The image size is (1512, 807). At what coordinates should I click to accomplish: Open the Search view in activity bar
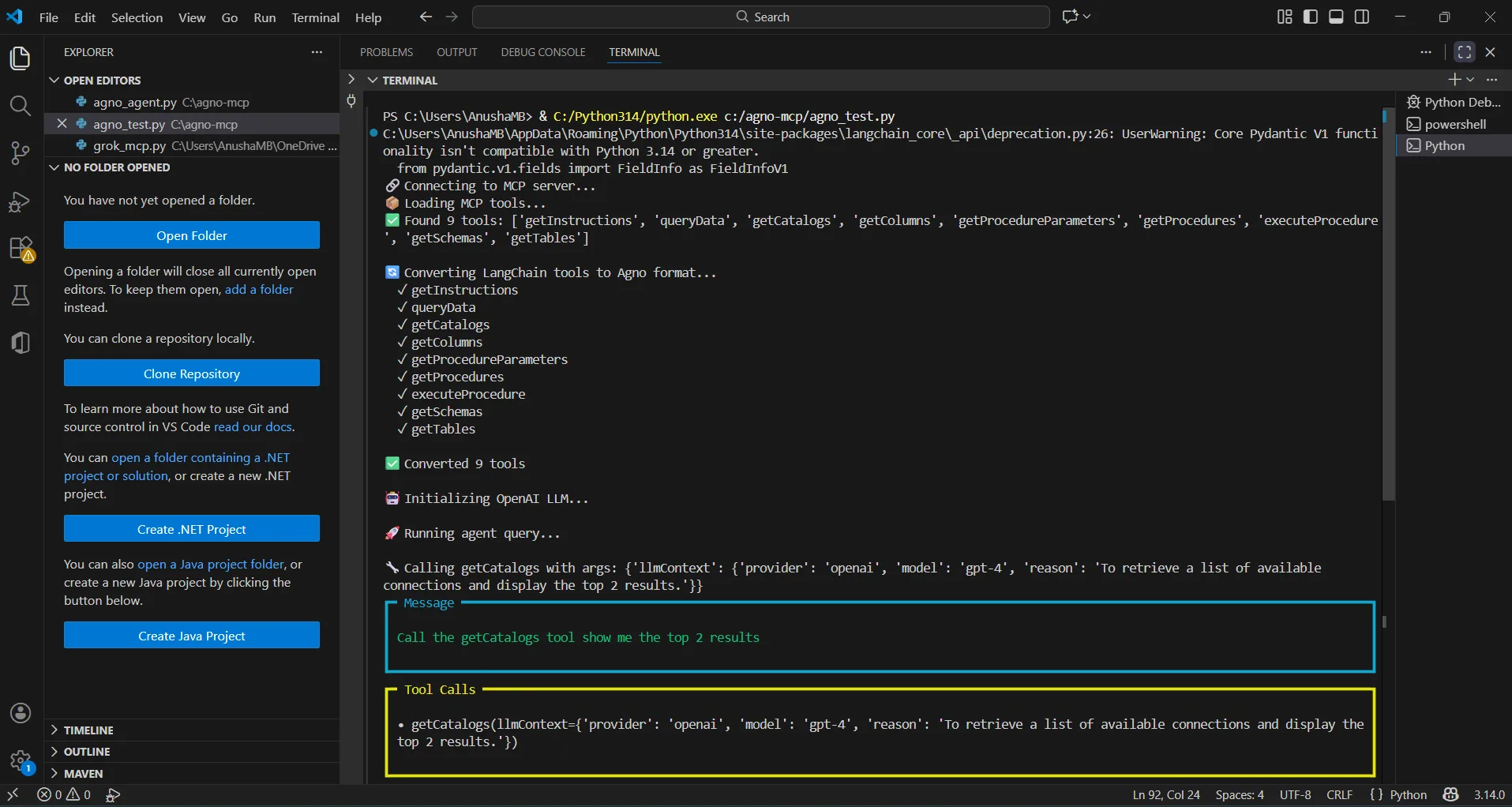[21, 106]
